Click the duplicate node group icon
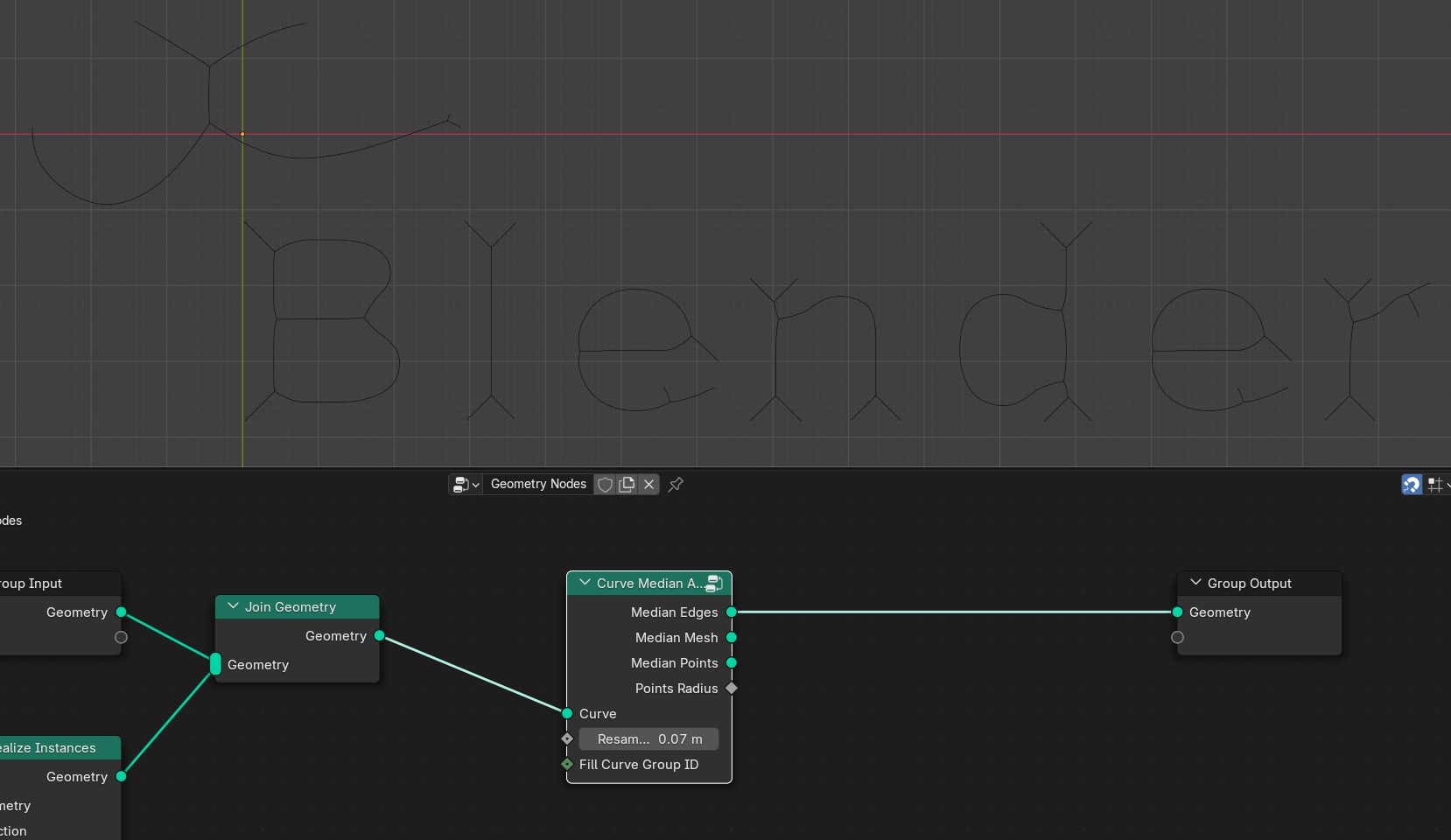1451x840 pixels. click(627, 484)
